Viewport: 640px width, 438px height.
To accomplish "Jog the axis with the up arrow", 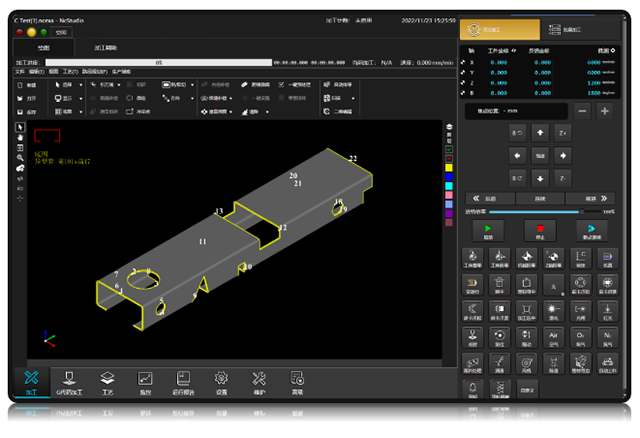I will (540, 132).
